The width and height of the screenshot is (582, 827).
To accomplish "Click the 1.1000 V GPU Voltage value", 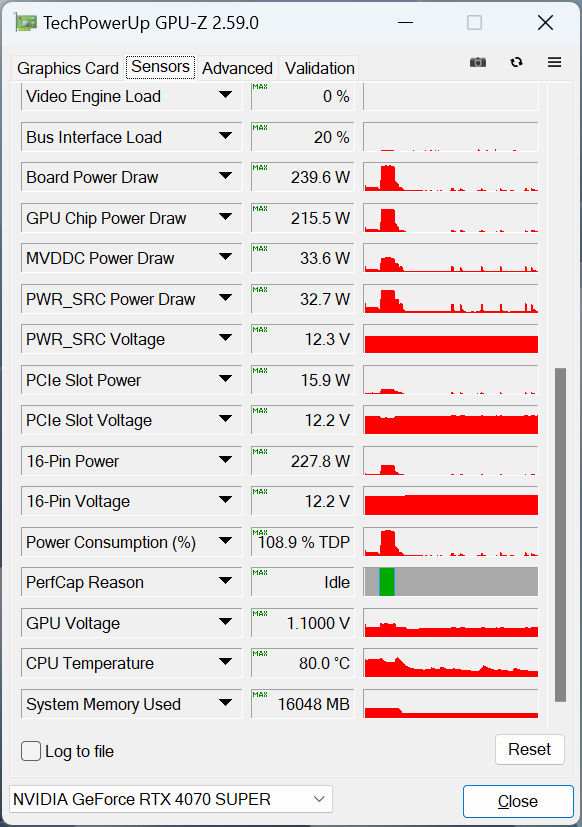I will pos(303,623).
